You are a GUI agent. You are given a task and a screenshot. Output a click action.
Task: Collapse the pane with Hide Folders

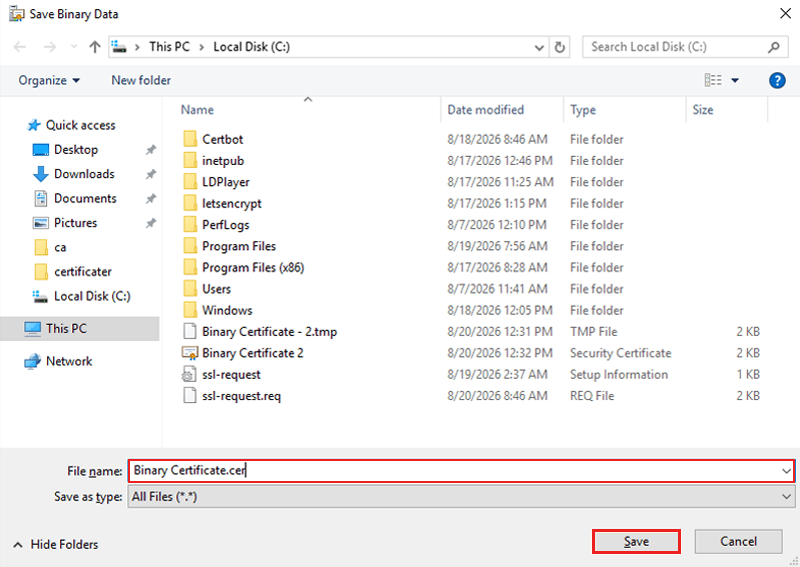(x=56, y=545)
